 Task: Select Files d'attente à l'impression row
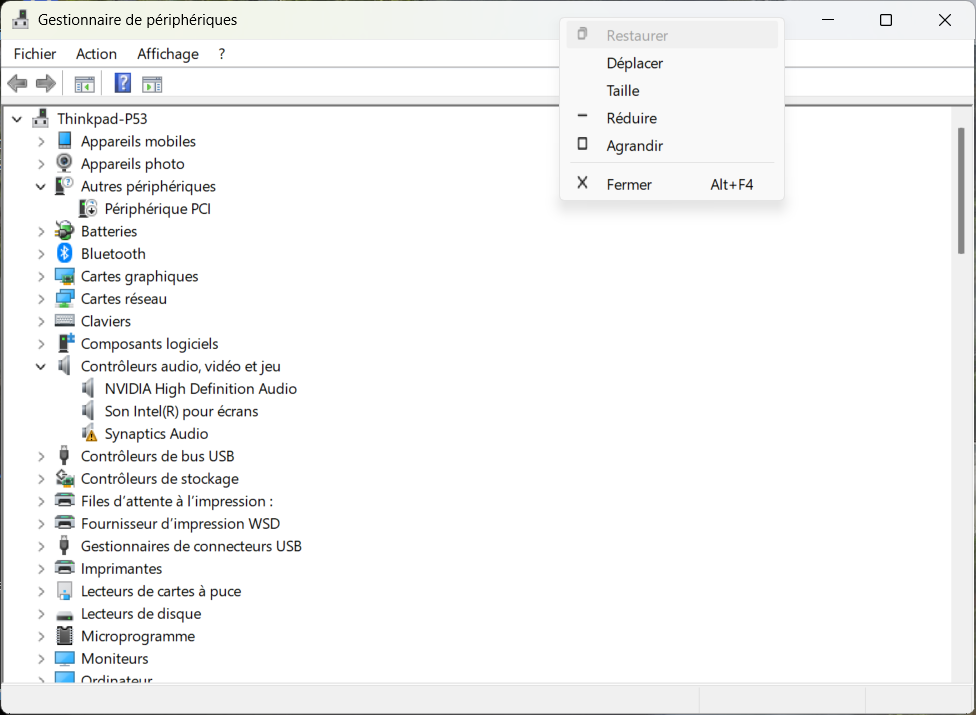pos(177,502)
